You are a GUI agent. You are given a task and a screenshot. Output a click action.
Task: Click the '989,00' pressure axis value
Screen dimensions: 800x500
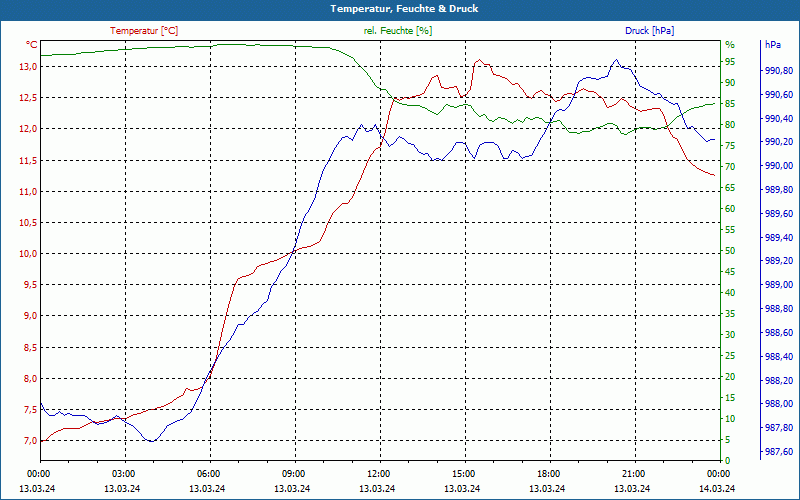(779, 285)
